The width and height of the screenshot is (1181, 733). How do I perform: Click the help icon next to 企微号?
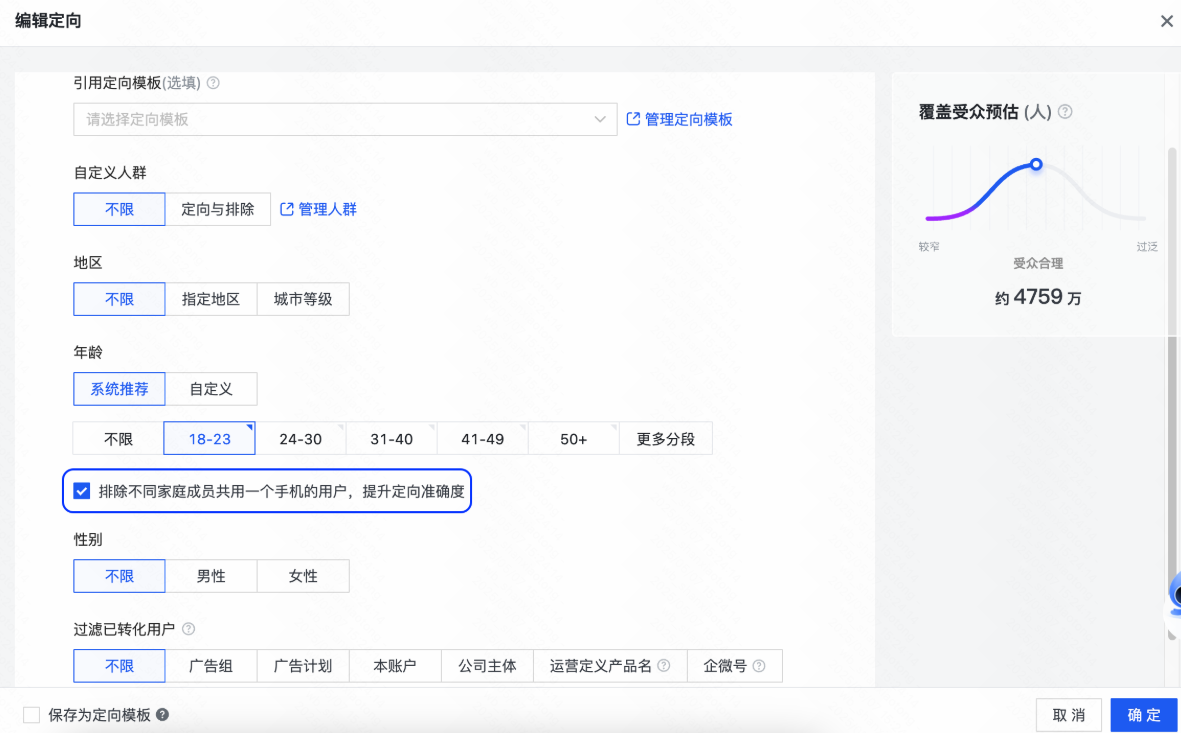tap(760, 665)
